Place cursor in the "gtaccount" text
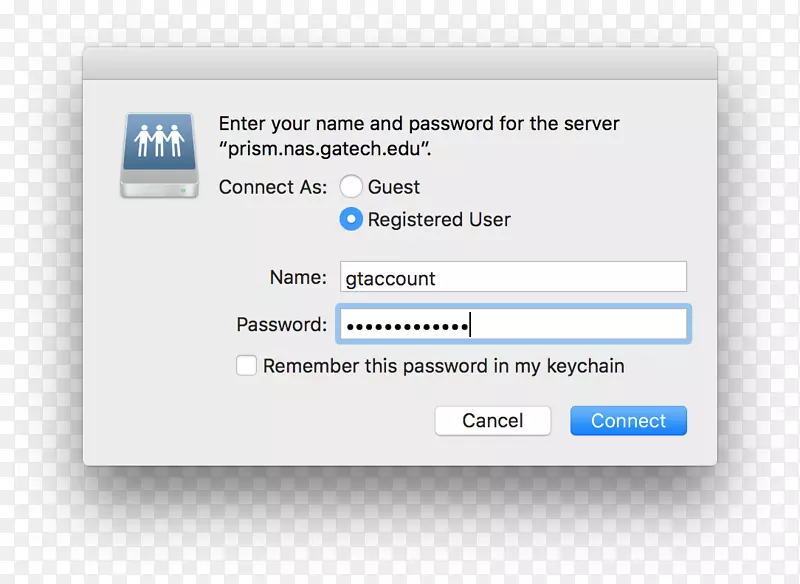 click(x=390, y=279)
